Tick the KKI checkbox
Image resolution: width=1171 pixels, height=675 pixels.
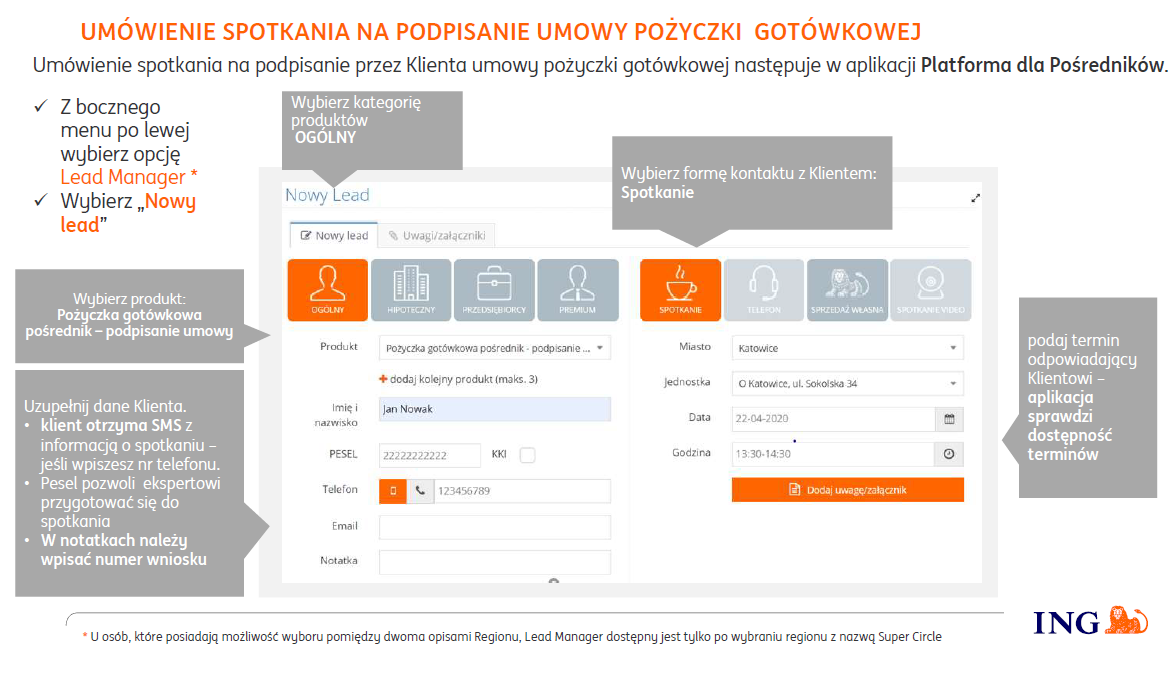(527, 456)
